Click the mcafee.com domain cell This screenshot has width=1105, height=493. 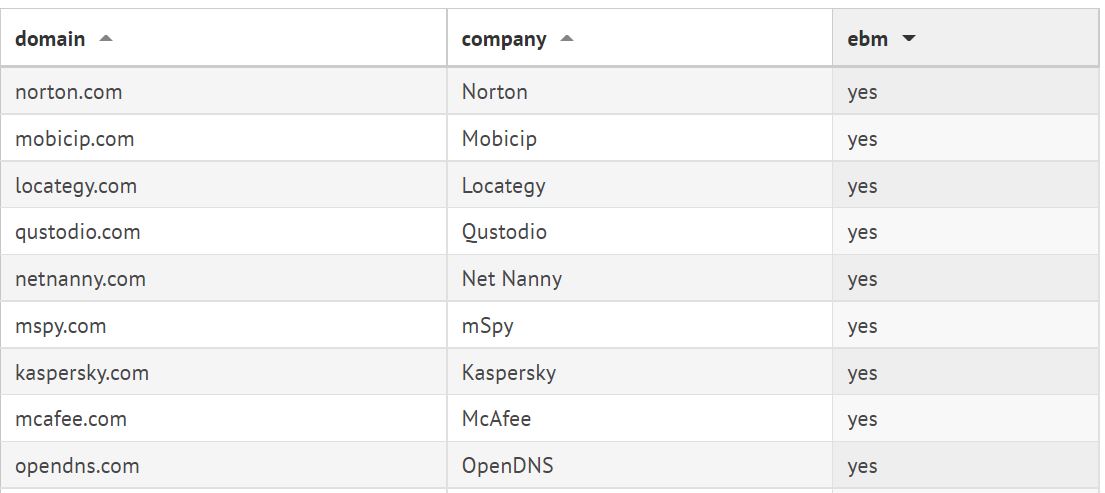coord(71,419)
